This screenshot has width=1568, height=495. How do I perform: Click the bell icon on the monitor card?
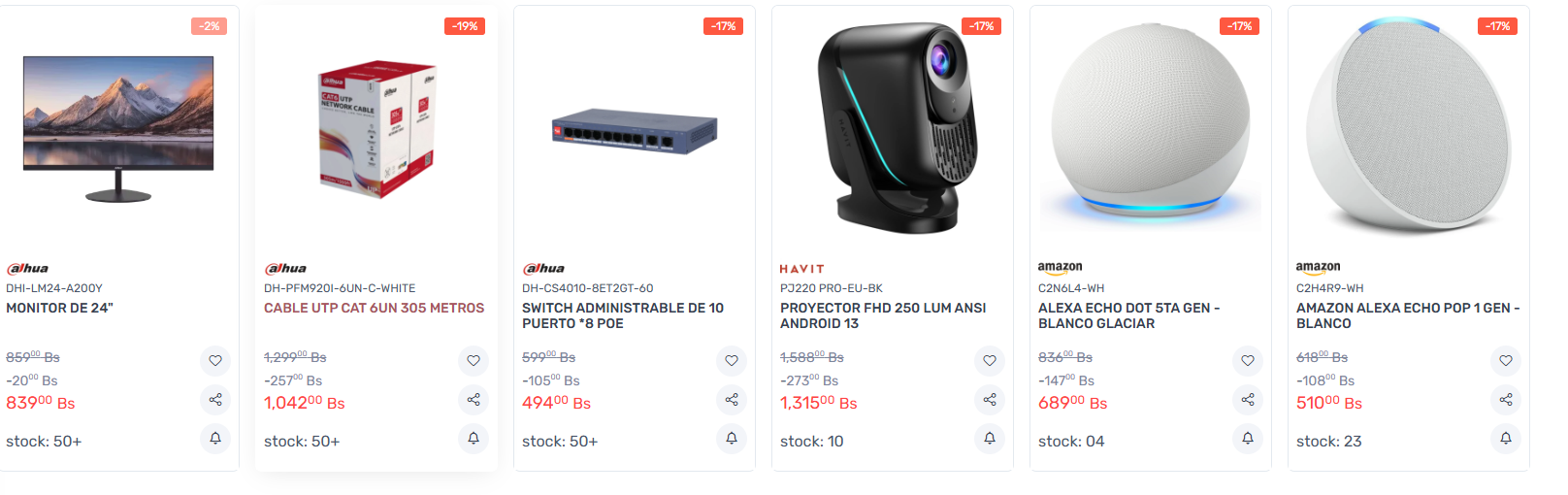215,439
